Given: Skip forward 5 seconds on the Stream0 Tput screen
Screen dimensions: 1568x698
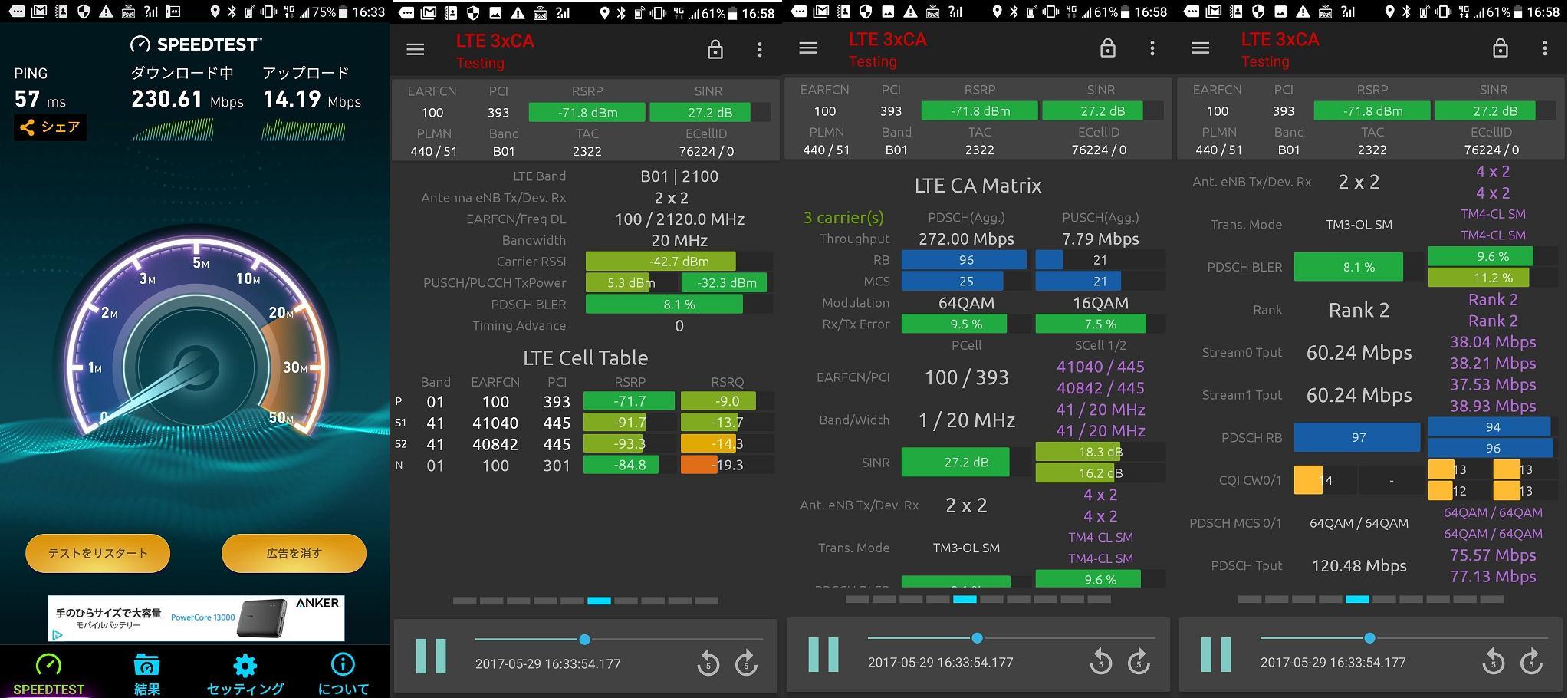Looking at the screenshot, I should pyautogui.click(x=1531, y=660).
